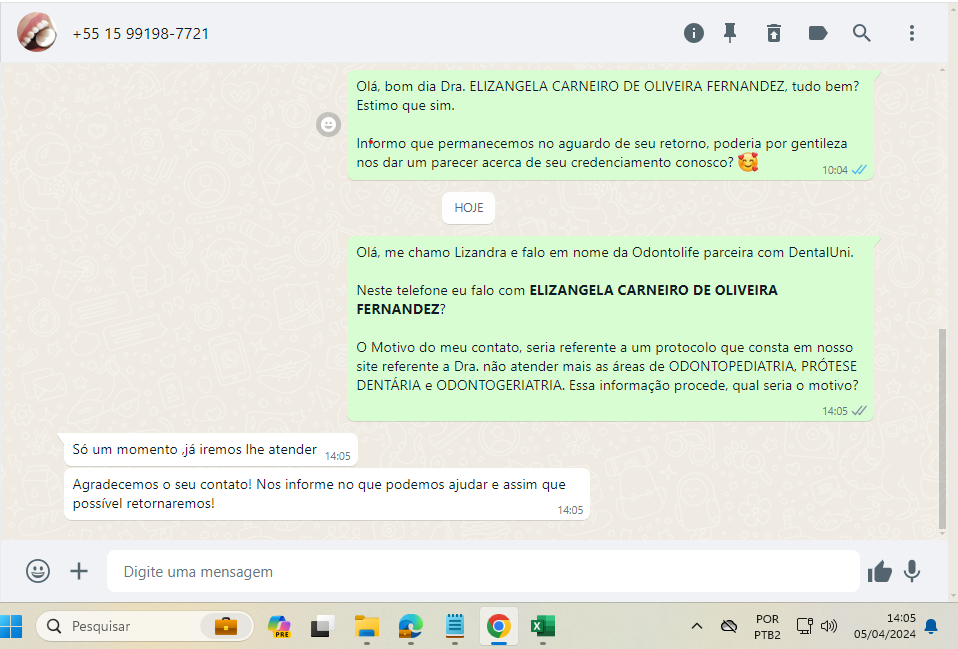
Task: Add a label with the tag icon
Action: point(817,33)
